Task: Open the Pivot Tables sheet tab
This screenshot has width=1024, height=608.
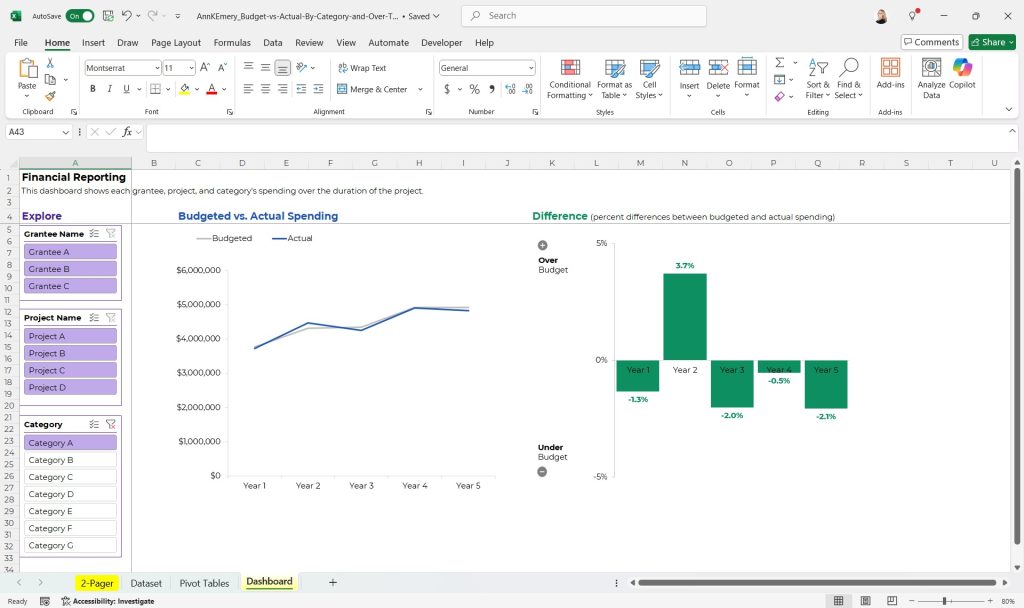Action: [204, 583]
